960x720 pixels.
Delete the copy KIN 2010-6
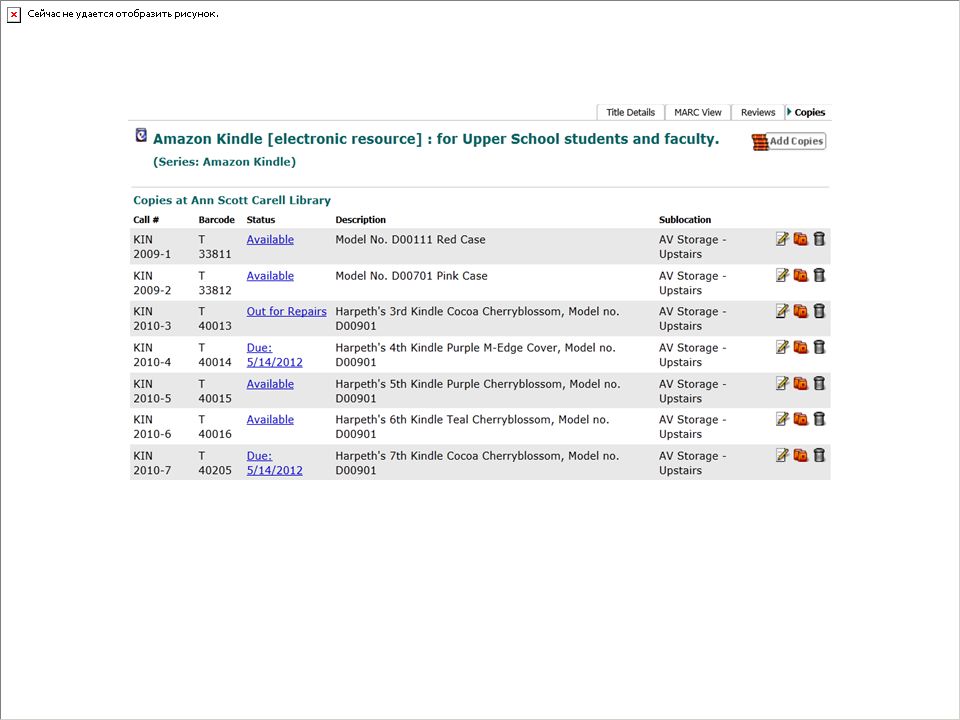tap(819, 419)
